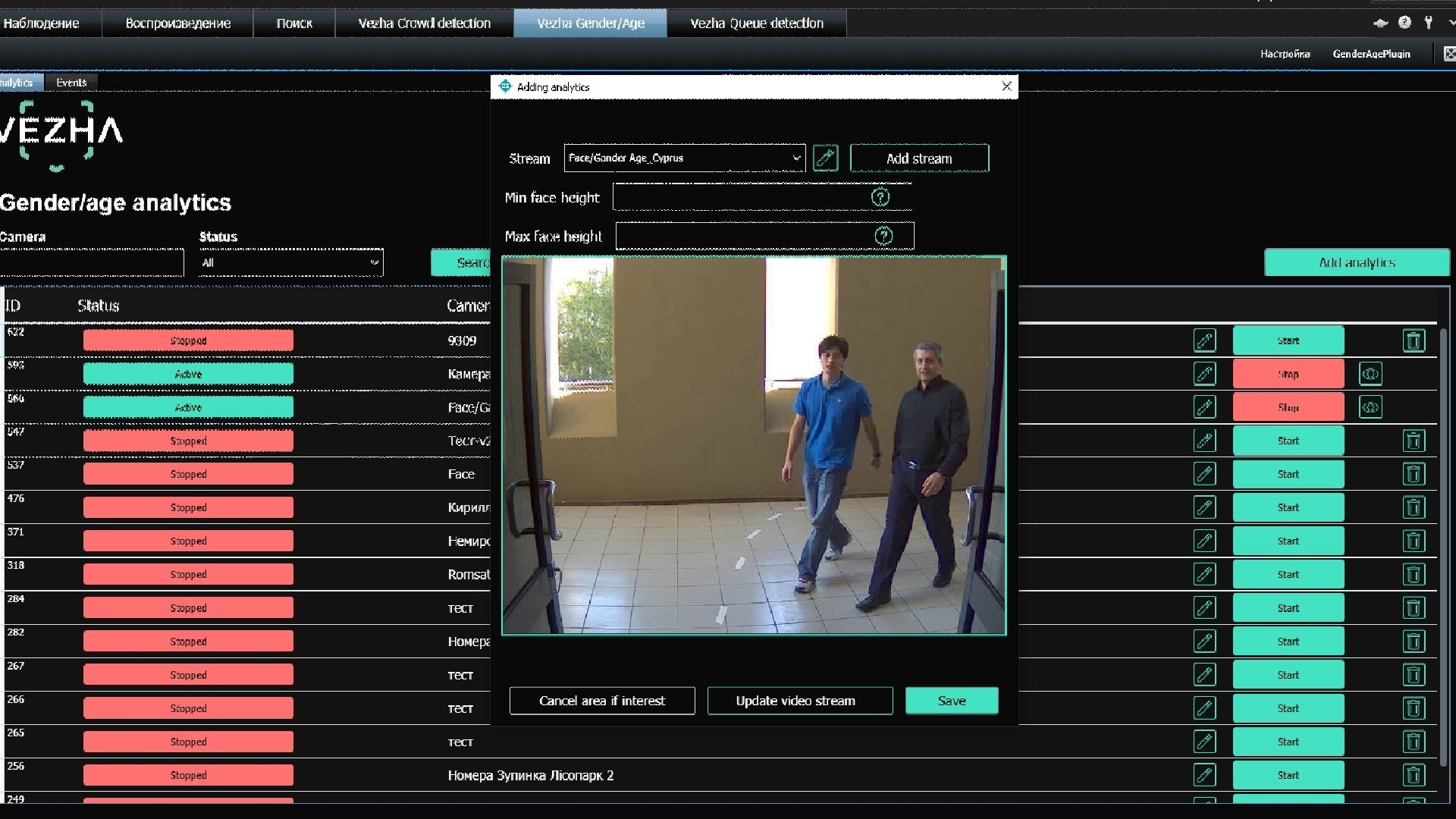Click the Add stream button
Screen dimensions: 1456x819
pyautogui.click(x=919, y=158)
